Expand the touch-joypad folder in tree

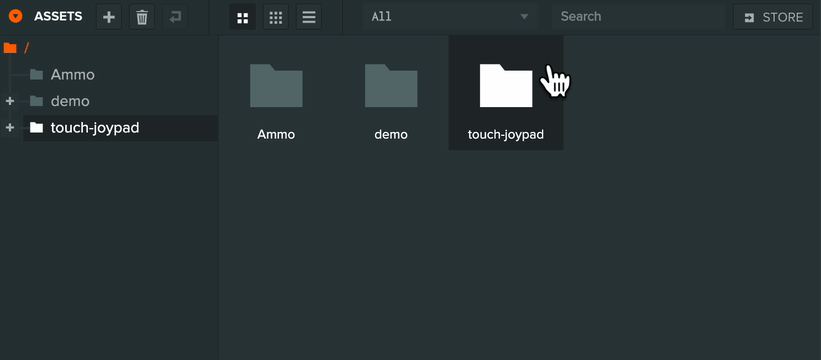coord(9,127)
